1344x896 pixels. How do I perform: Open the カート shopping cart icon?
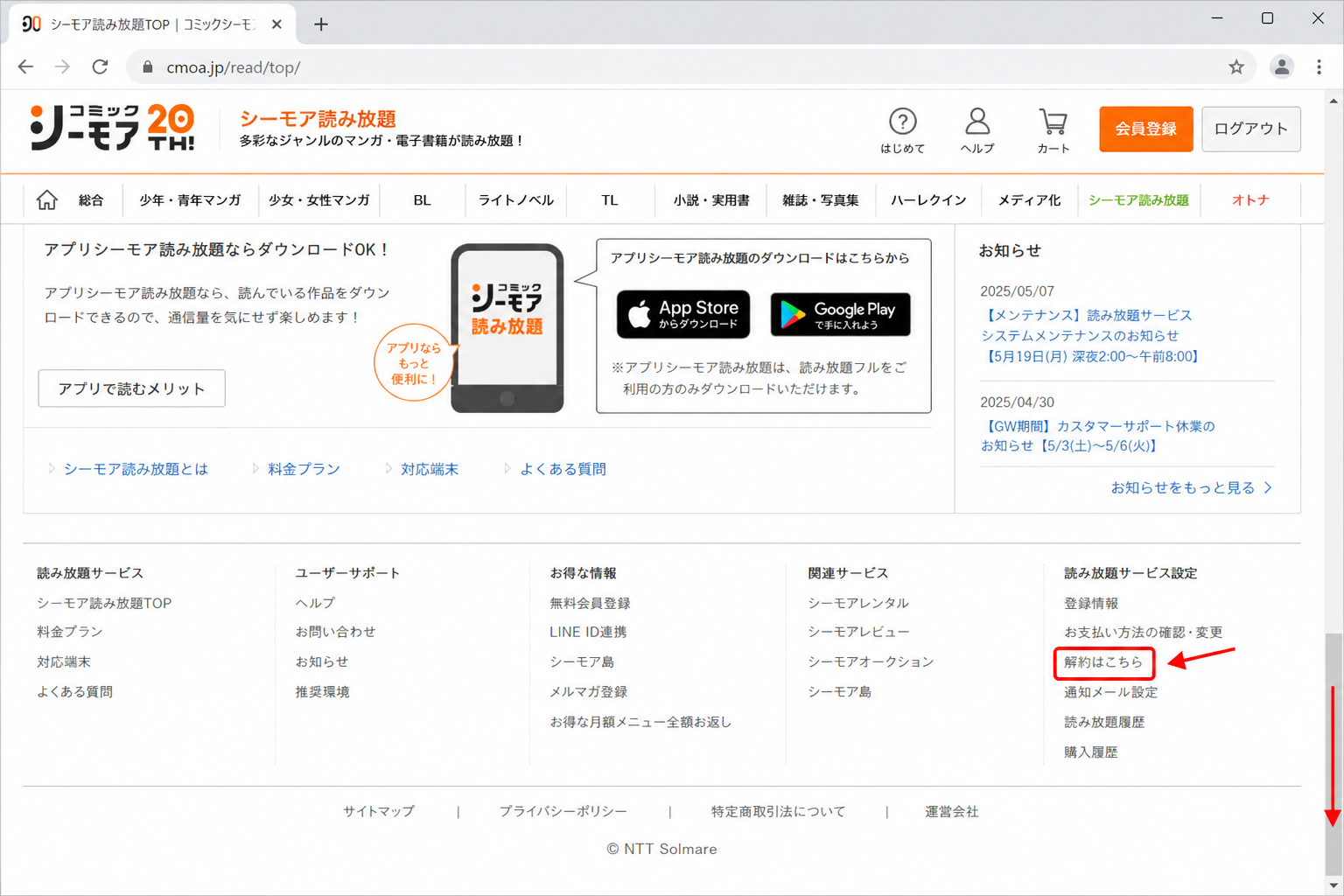pyautogui.click(x=1053, y=130)
